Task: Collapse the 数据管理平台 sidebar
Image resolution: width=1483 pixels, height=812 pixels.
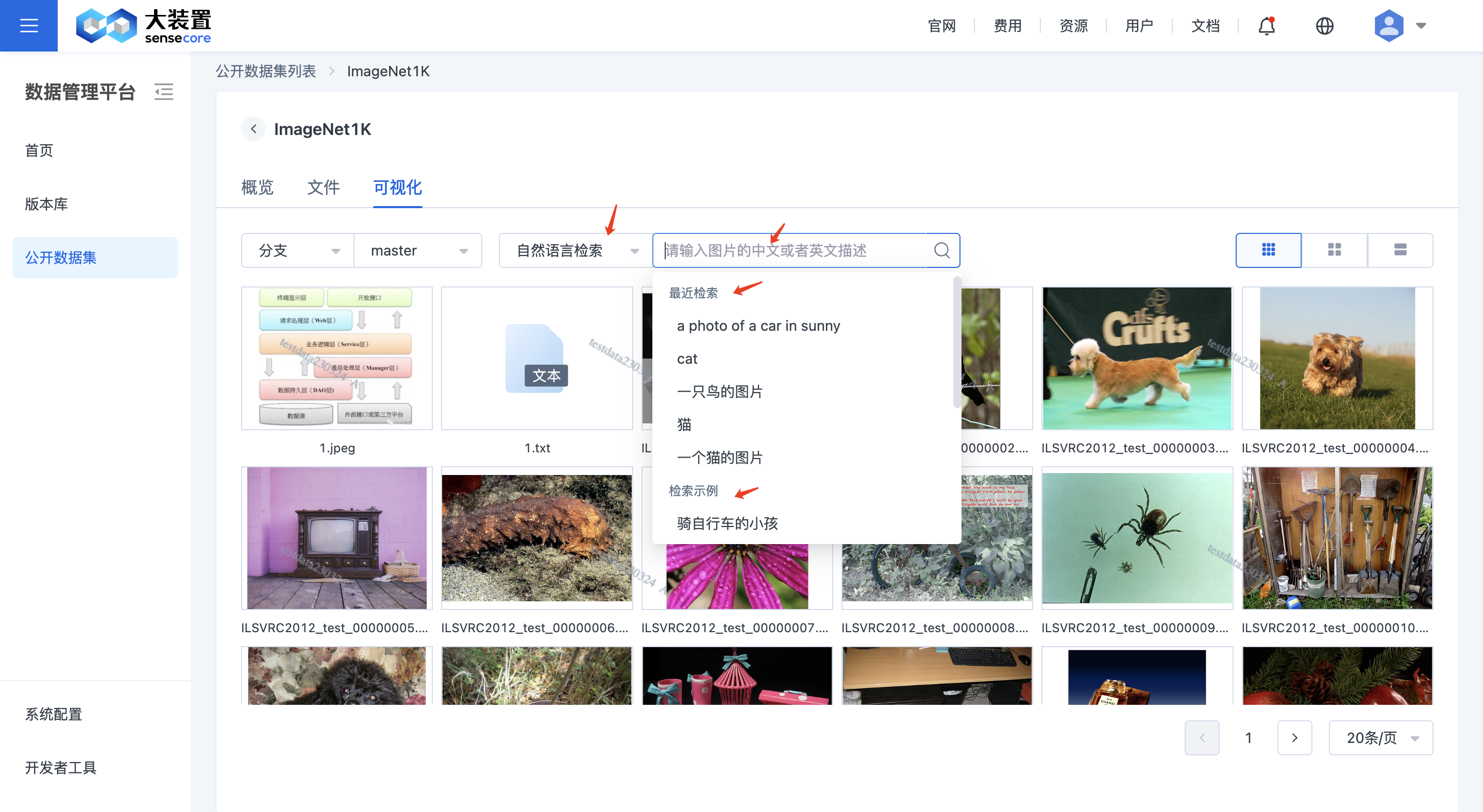Action: (x=164, y=92)
